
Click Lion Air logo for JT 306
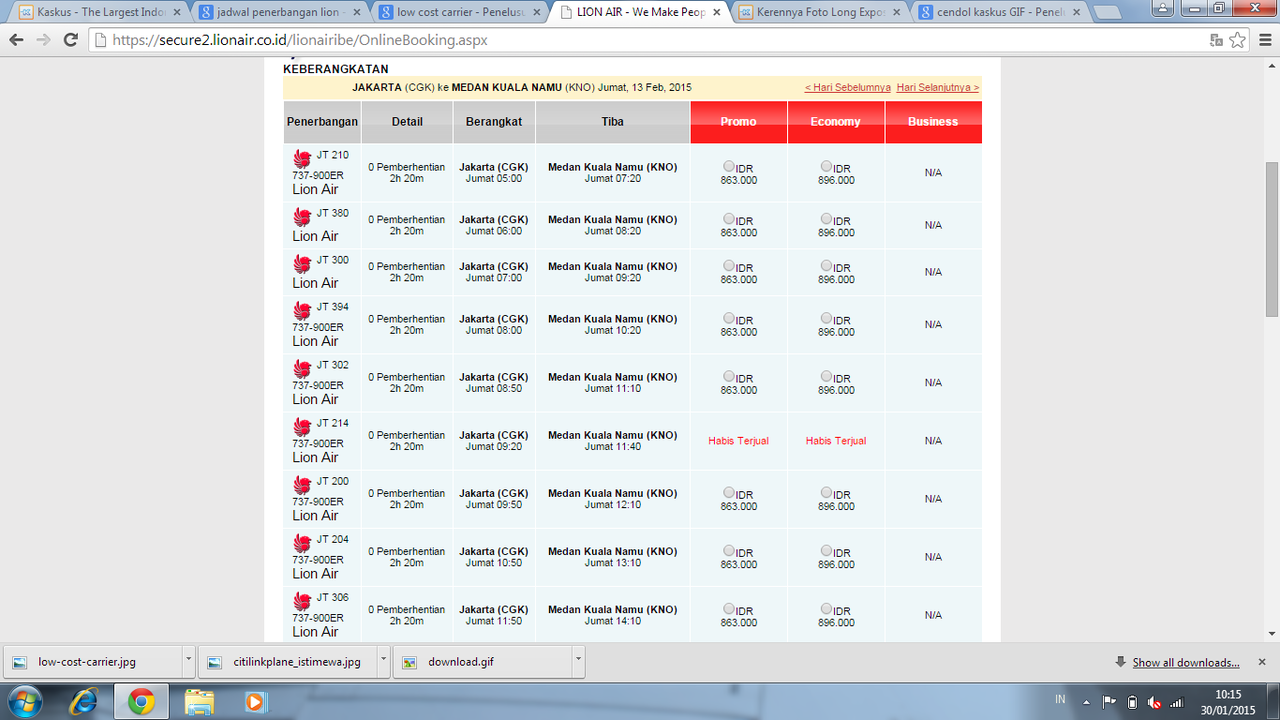[302, 600]
